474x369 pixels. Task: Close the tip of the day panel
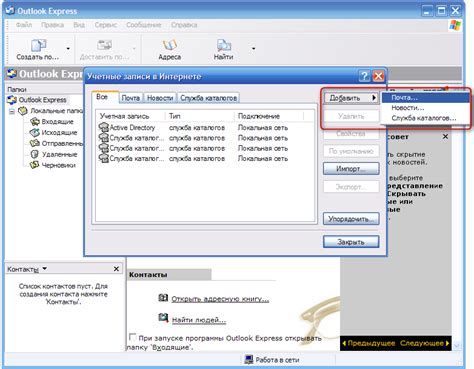point(445,137)
